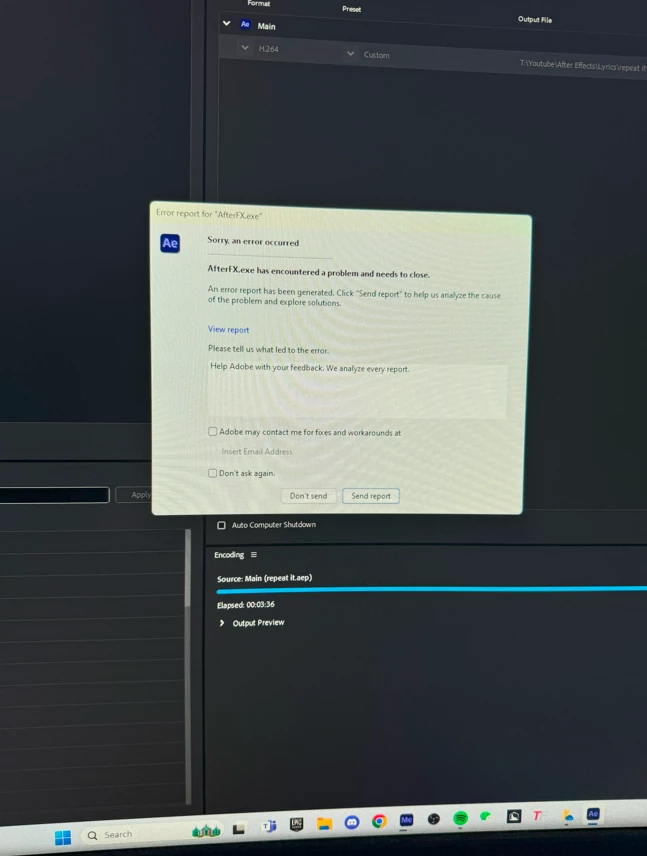The image size is (647, 856).
Task: Click the dark input field next to Apply
Action: 55,495
